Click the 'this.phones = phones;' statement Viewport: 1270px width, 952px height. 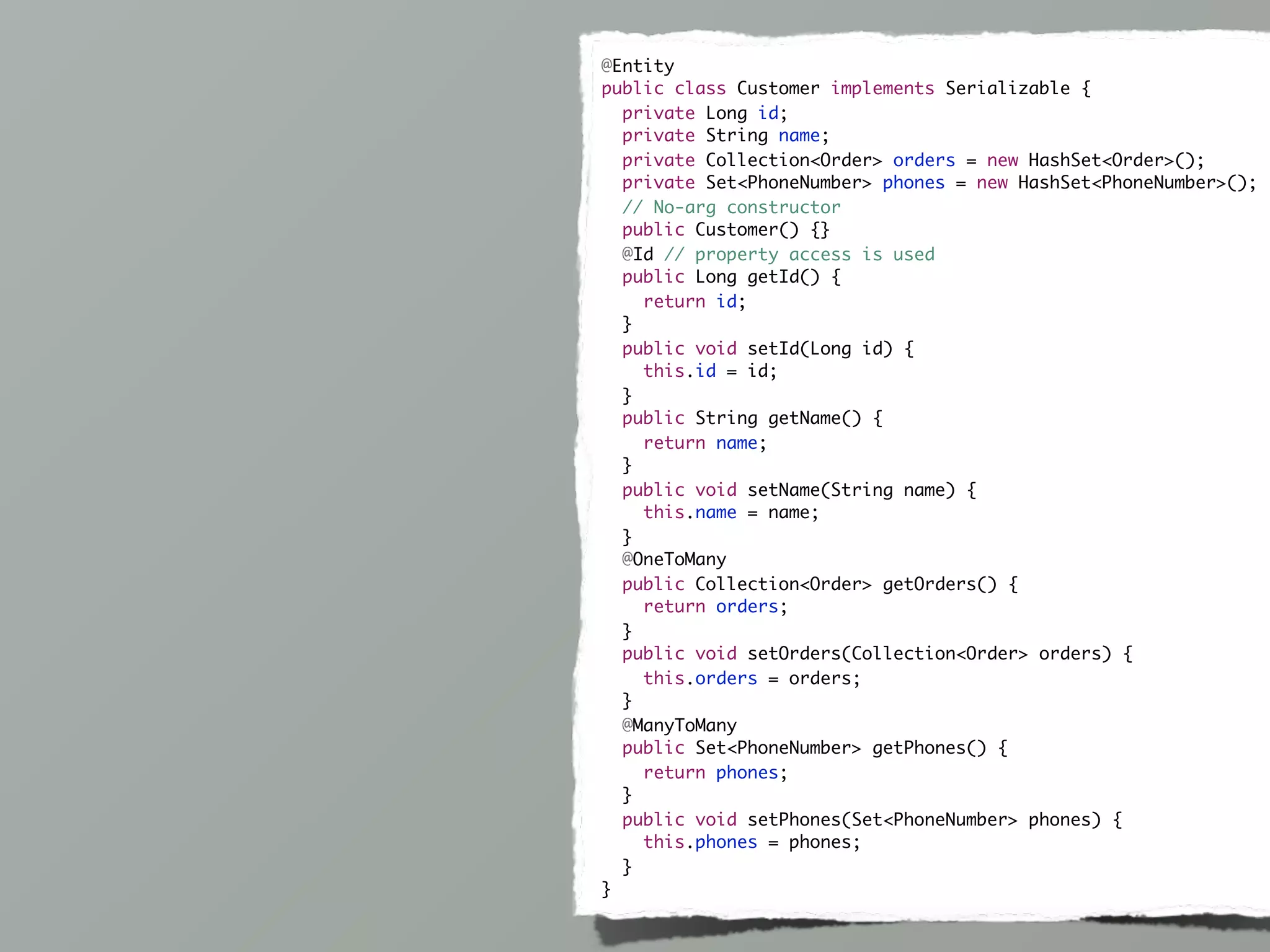coord(752,842)
